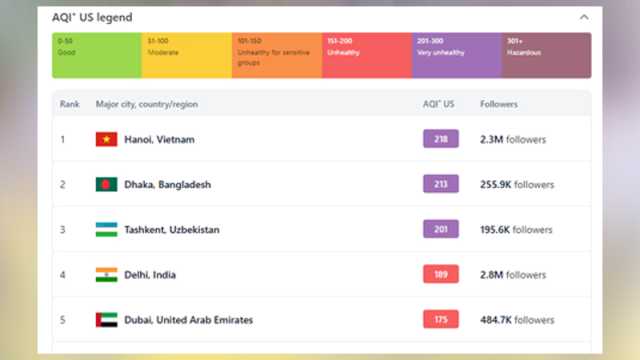The height and width of the screenshot is (360, 640).
Task: Click the India flag icon
Action: [x=107, y=275]
